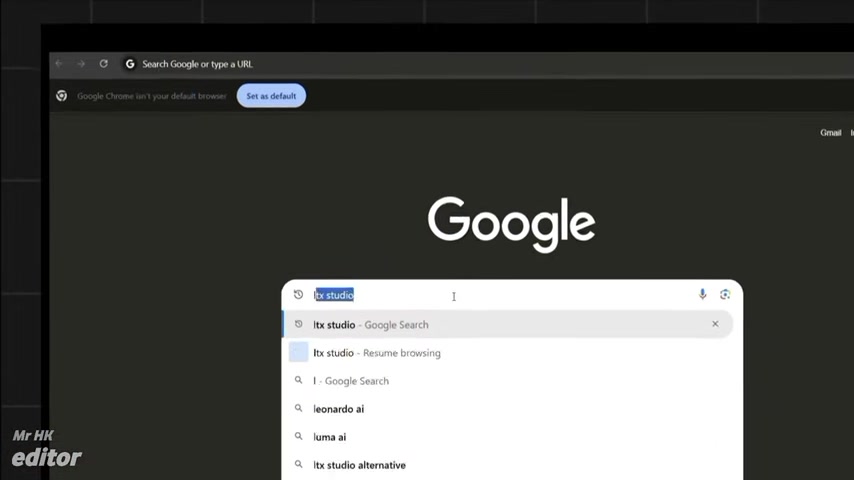854x480 pixels.
Task: Open the Gmail link
Action: point(831,132)
